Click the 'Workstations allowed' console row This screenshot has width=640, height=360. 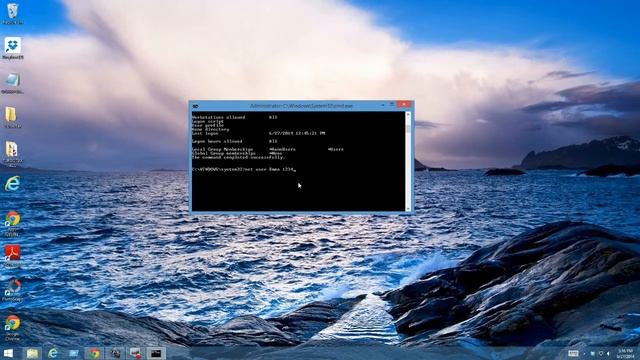pyautogui.click(x=235, y=117)
